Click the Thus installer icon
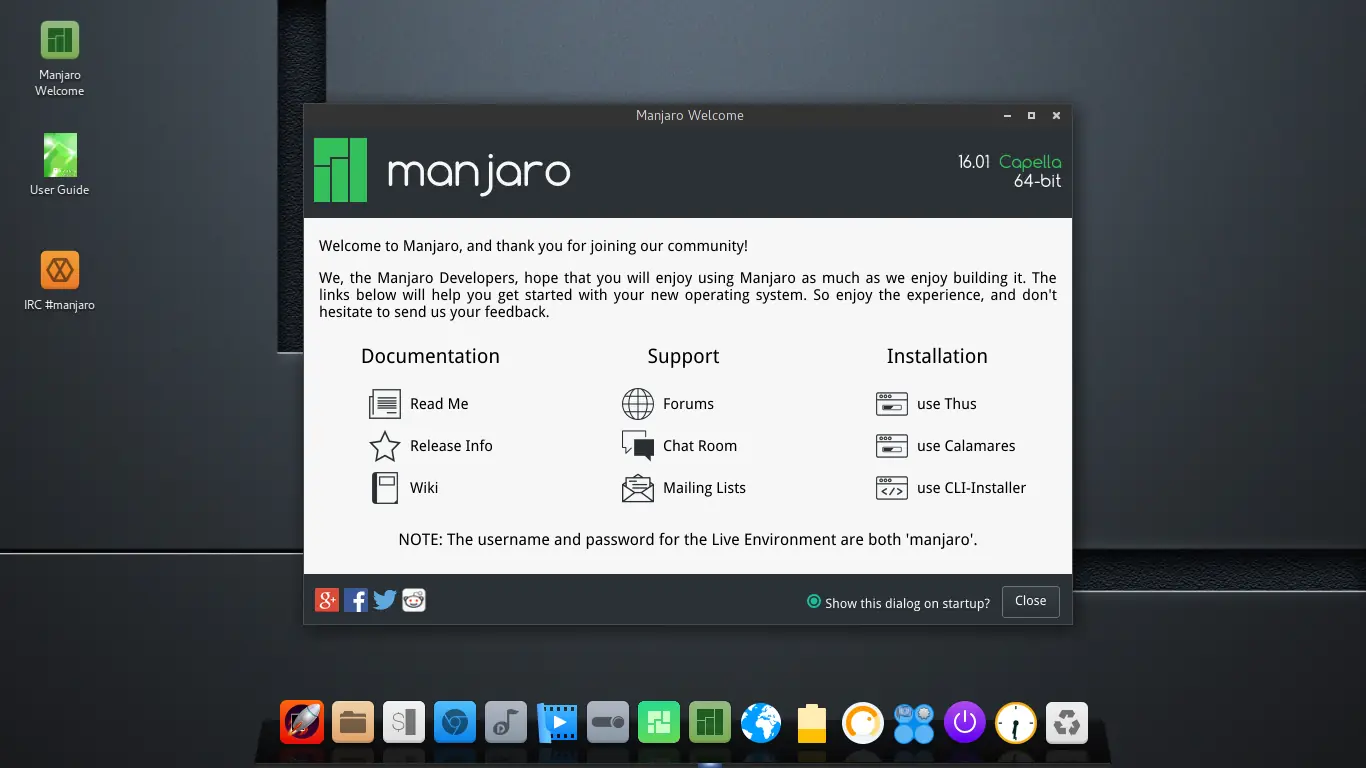1366x768 pixels. (x=892, y=404)
